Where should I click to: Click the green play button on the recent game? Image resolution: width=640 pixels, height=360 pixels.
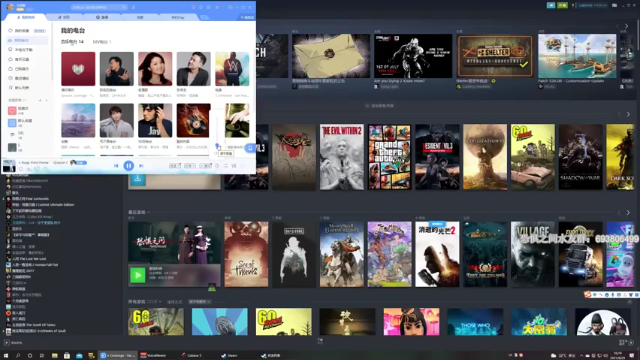(x=138, y=275)
